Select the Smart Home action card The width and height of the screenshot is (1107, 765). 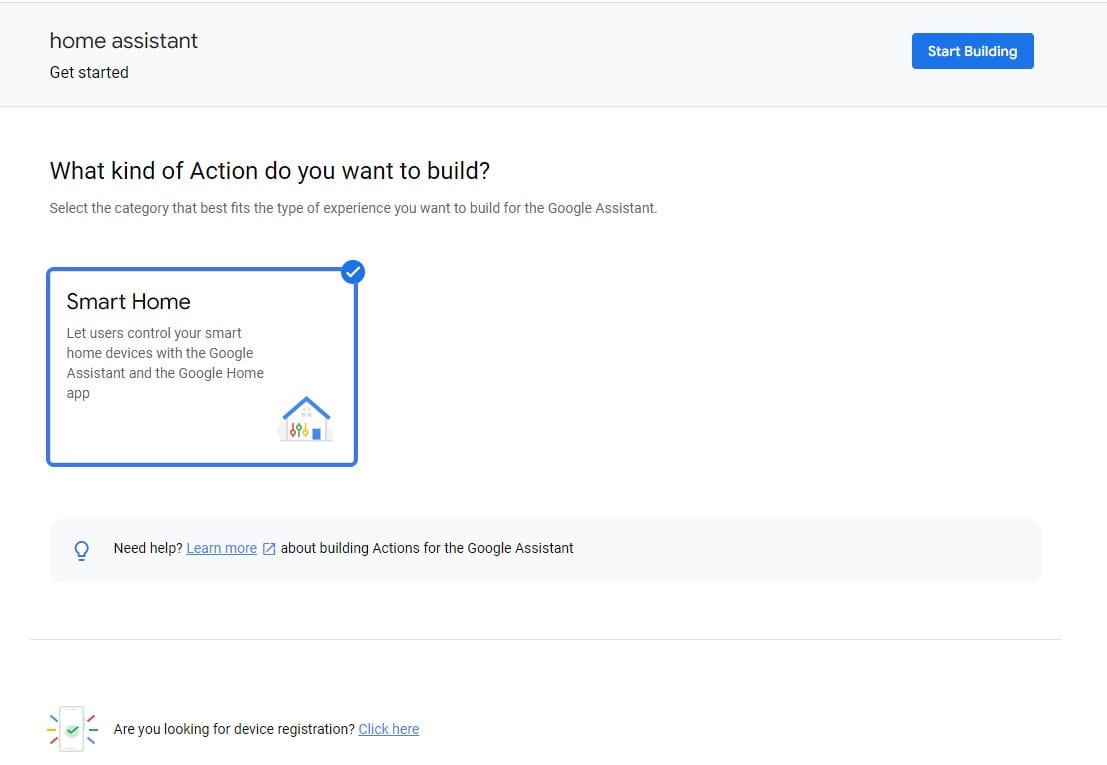pos(202,367)
